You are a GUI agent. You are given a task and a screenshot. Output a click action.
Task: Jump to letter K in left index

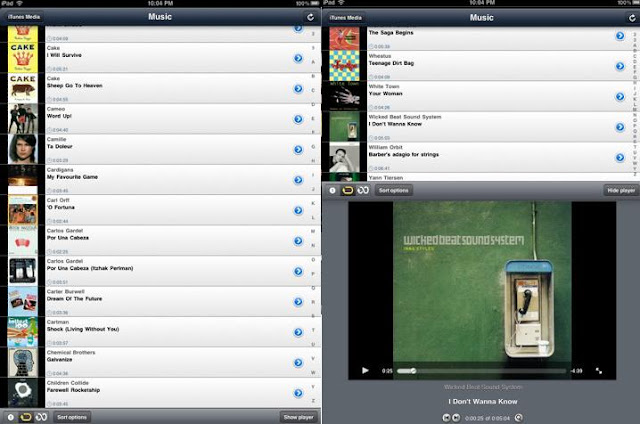[313, 203]
